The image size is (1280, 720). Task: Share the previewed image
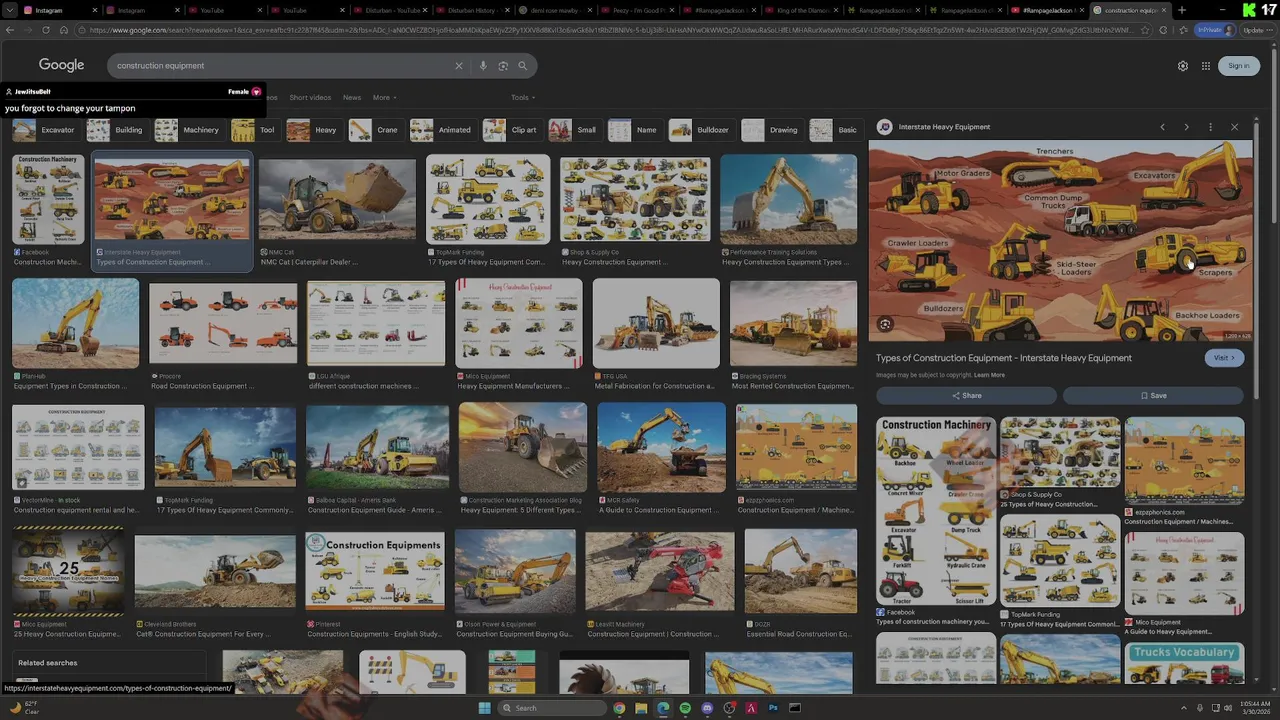click(966, 396)
